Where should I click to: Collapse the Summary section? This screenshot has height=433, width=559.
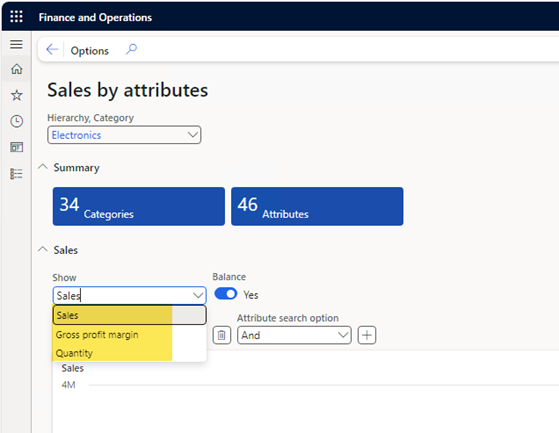coord(43,167)
